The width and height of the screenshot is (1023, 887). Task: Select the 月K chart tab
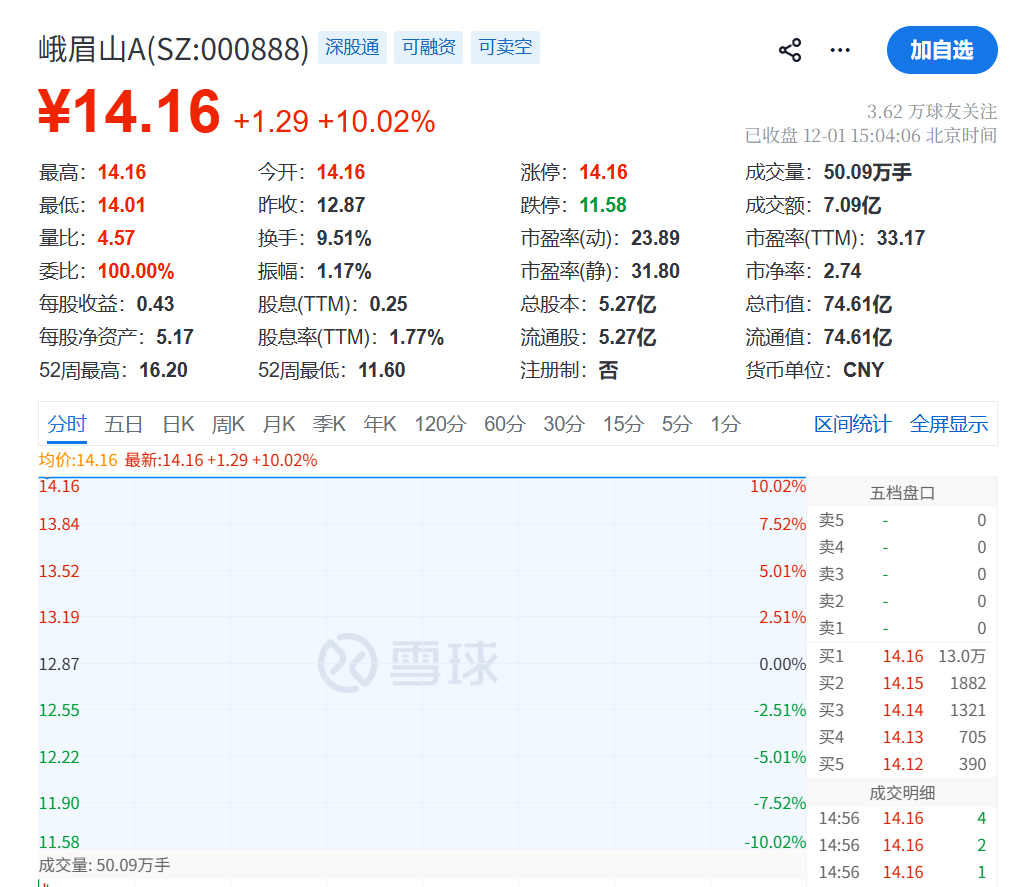[x=279, y=424]
